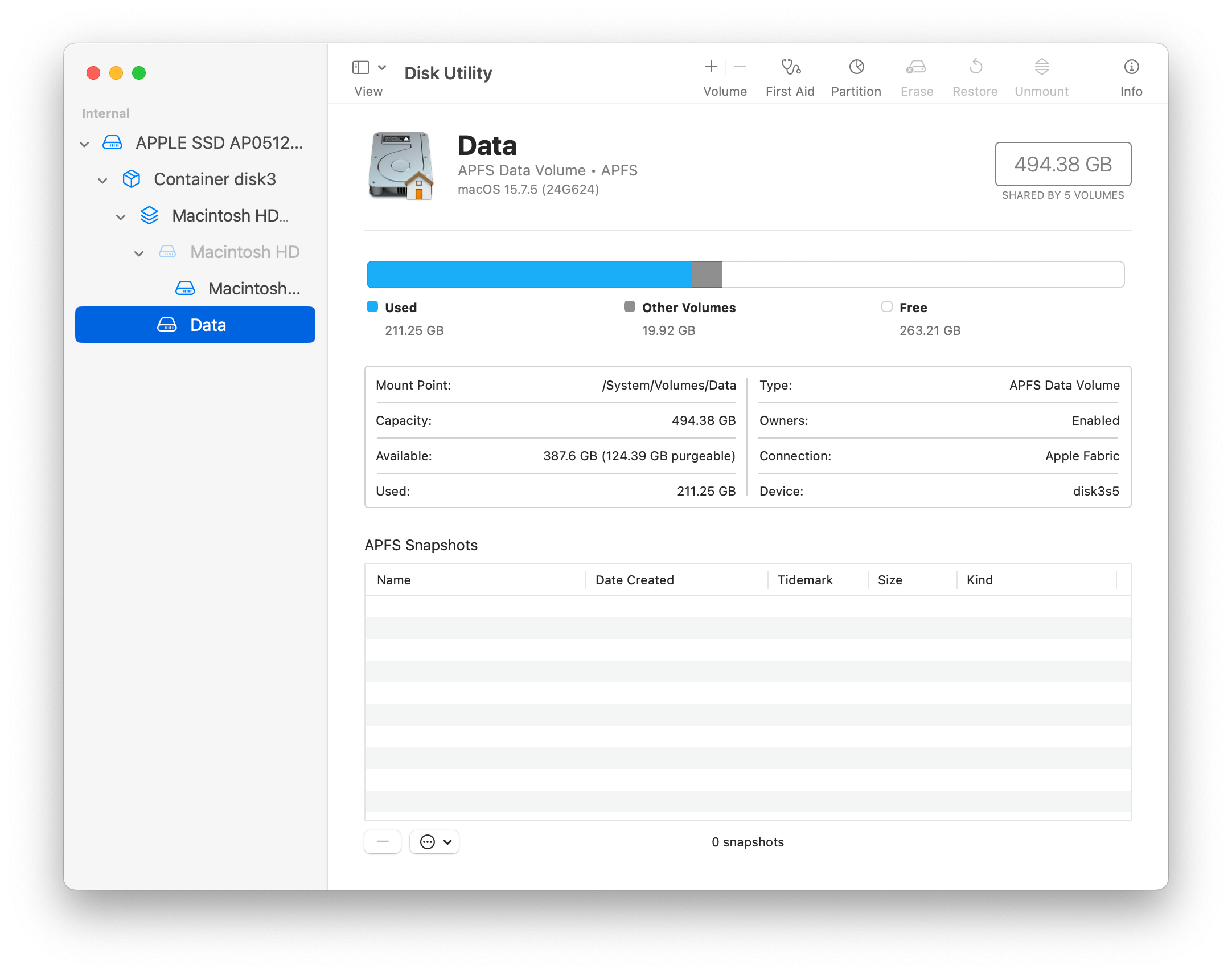
Task: Click the Mount Point /System/Volumes/Data value
Action: [669, 386]
